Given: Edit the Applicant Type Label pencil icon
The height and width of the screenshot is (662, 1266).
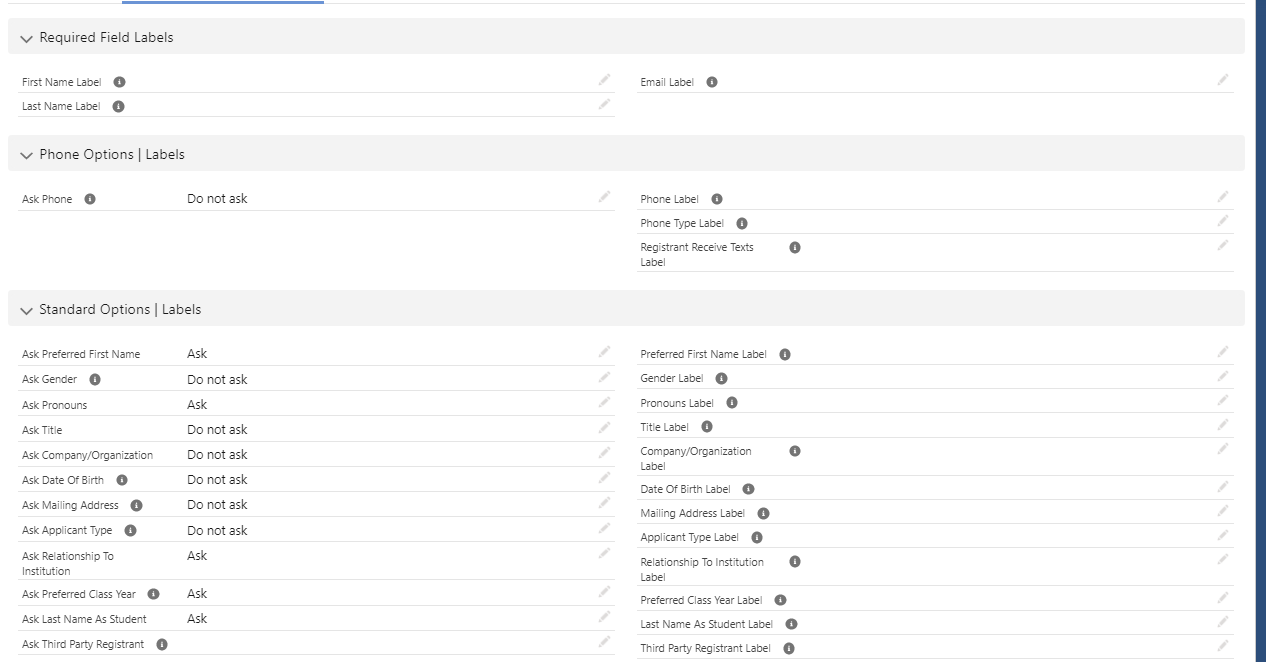Looking at the screenshot, I should click(x=1222, y=535).
